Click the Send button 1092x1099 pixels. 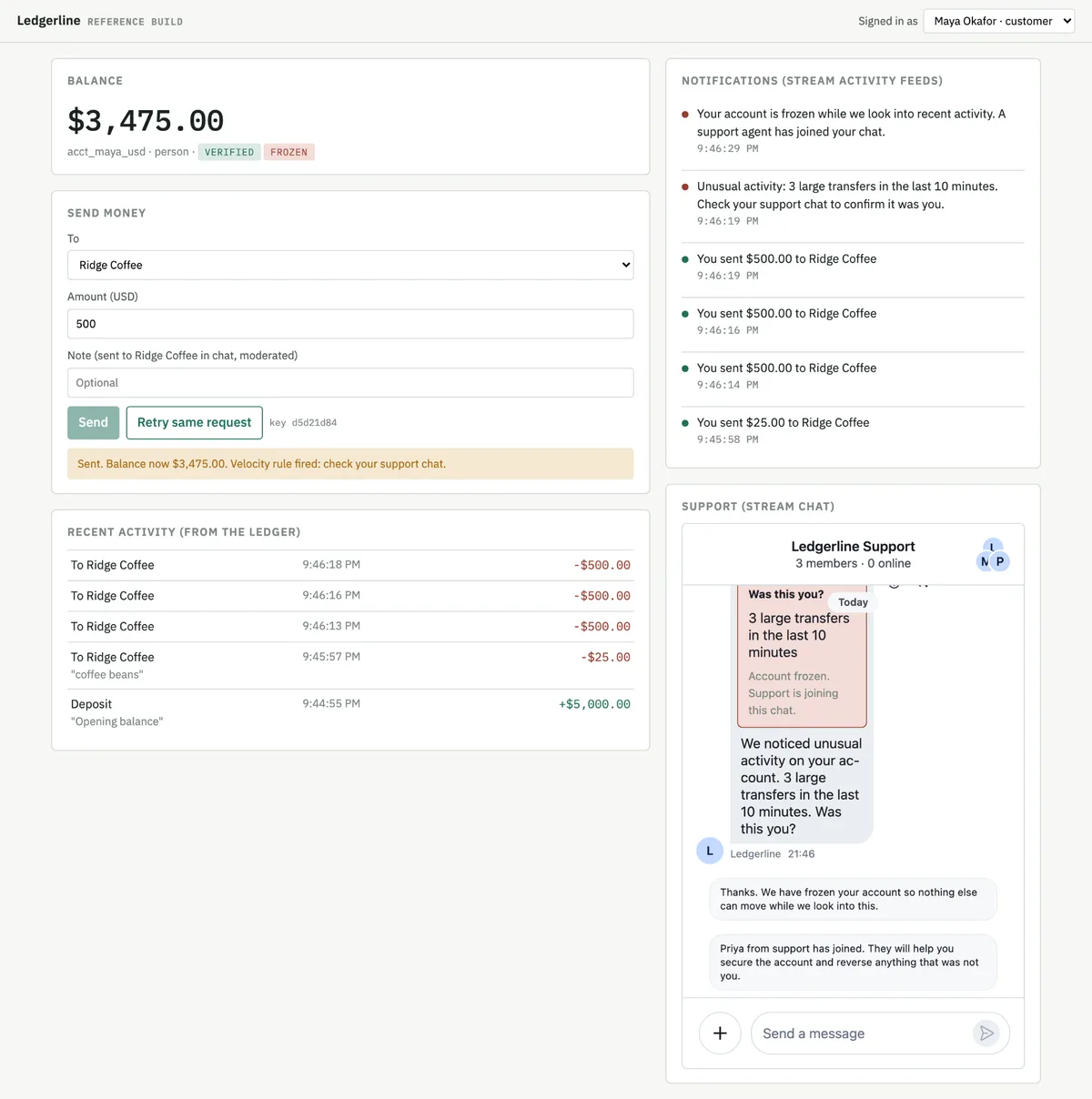(x=93, y=422)
